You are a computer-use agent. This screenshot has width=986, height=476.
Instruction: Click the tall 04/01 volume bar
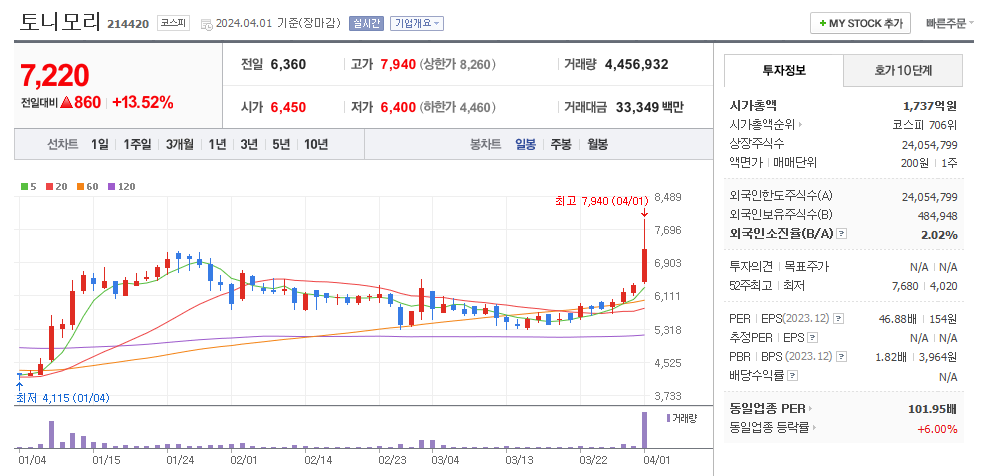tap(644, 430)
